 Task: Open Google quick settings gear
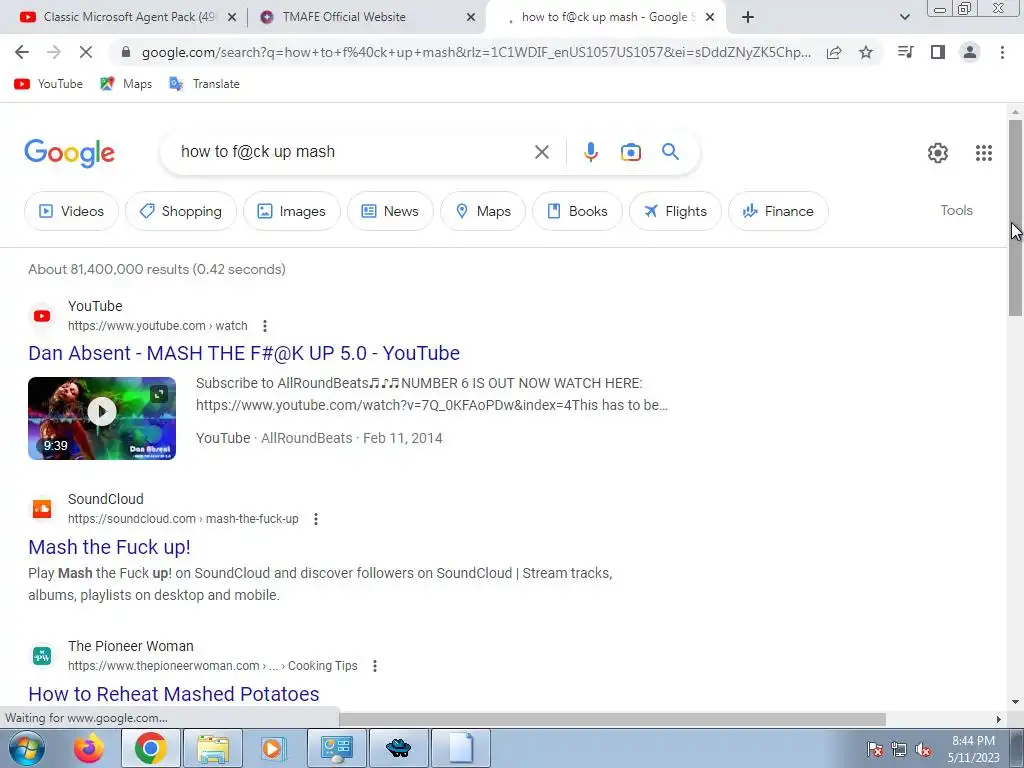938,153
